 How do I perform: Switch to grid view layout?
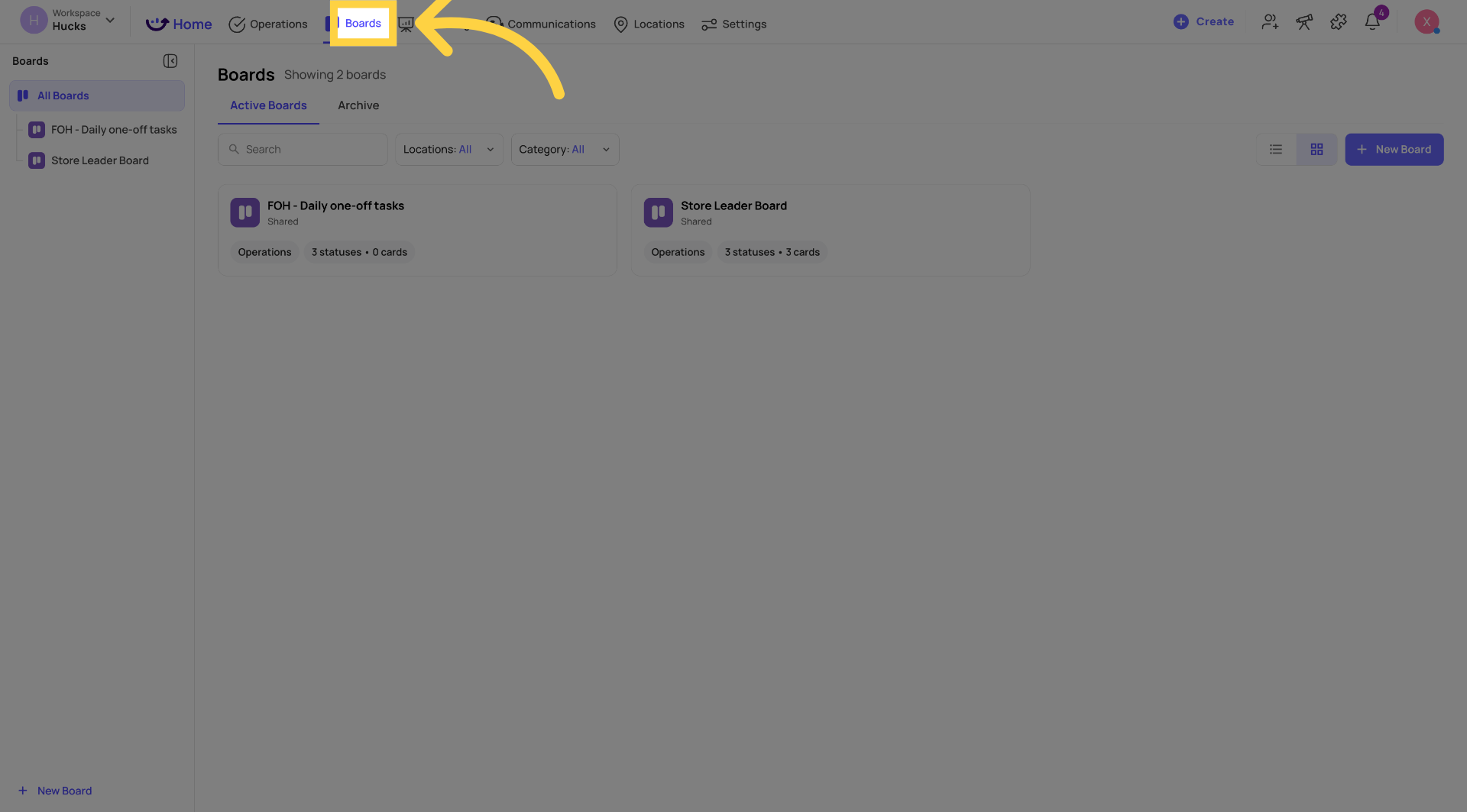coord(1316,150)
